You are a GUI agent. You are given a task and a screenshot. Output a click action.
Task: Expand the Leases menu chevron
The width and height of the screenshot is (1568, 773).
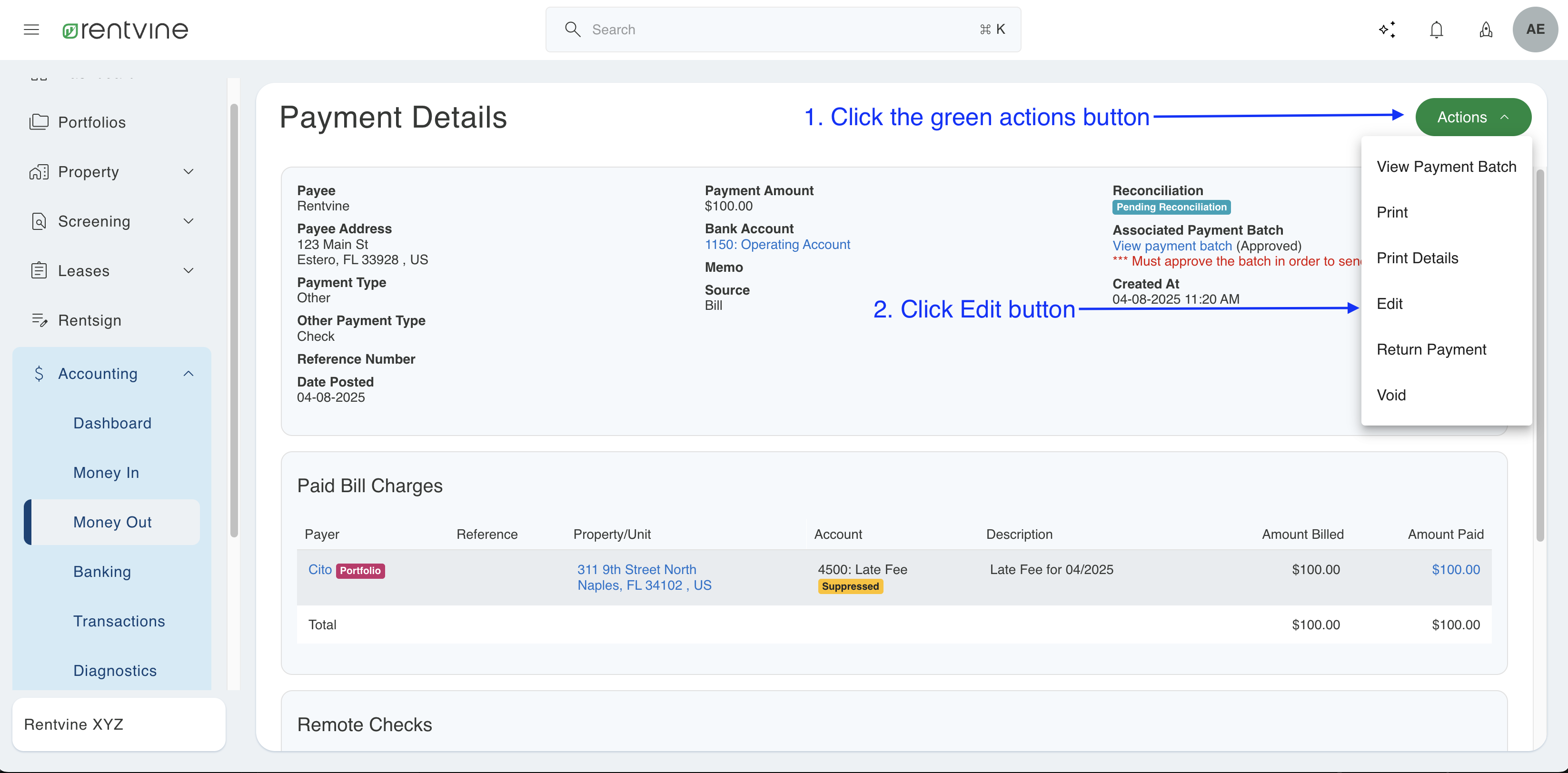click(189, 270)
